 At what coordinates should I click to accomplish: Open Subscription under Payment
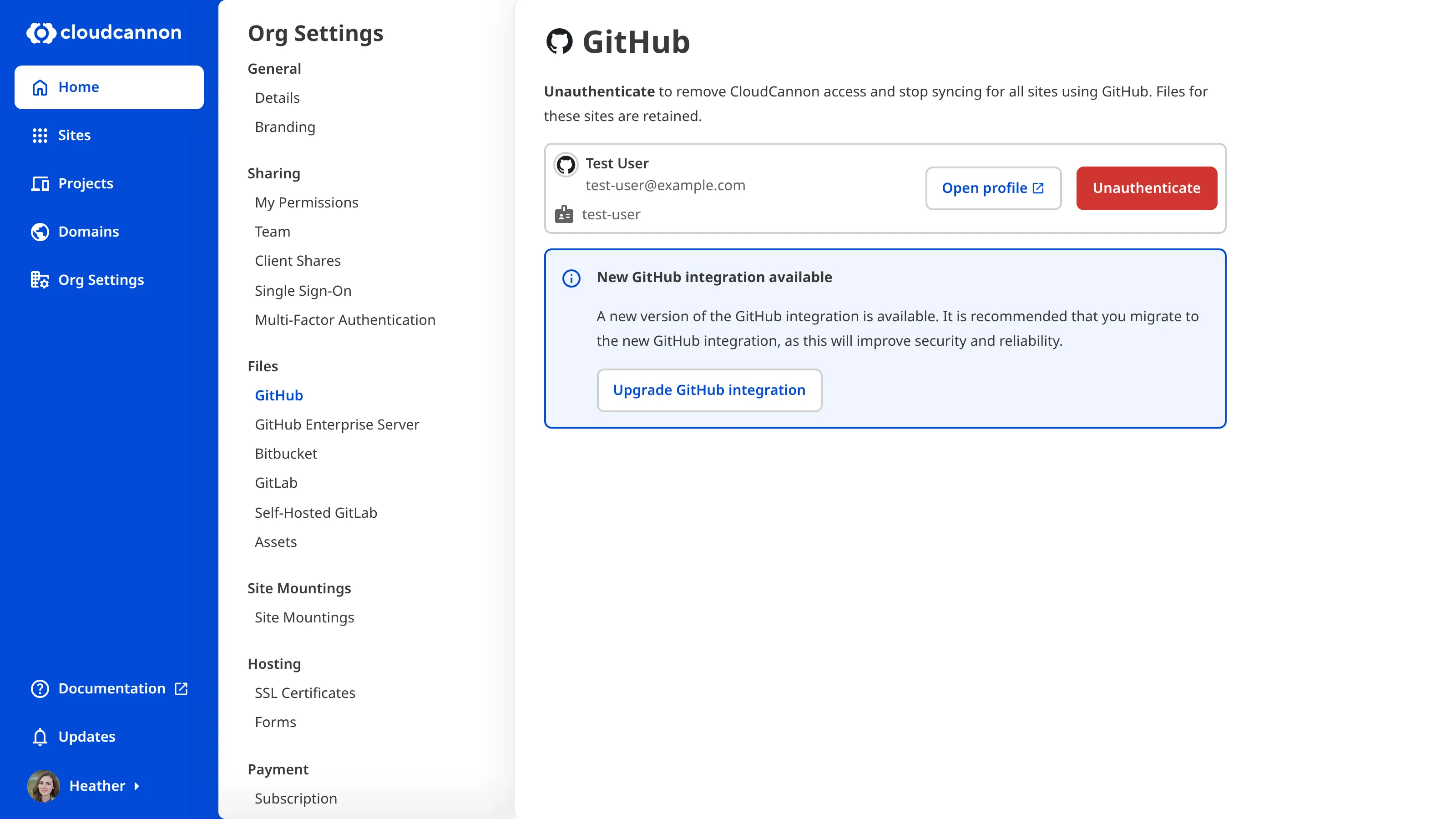[x=296, y=799]
